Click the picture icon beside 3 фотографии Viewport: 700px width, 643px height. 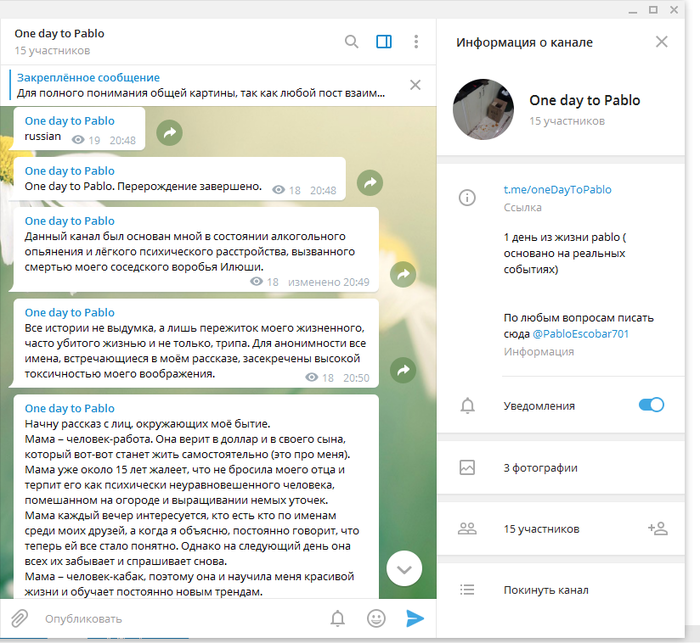coord(467,468)
